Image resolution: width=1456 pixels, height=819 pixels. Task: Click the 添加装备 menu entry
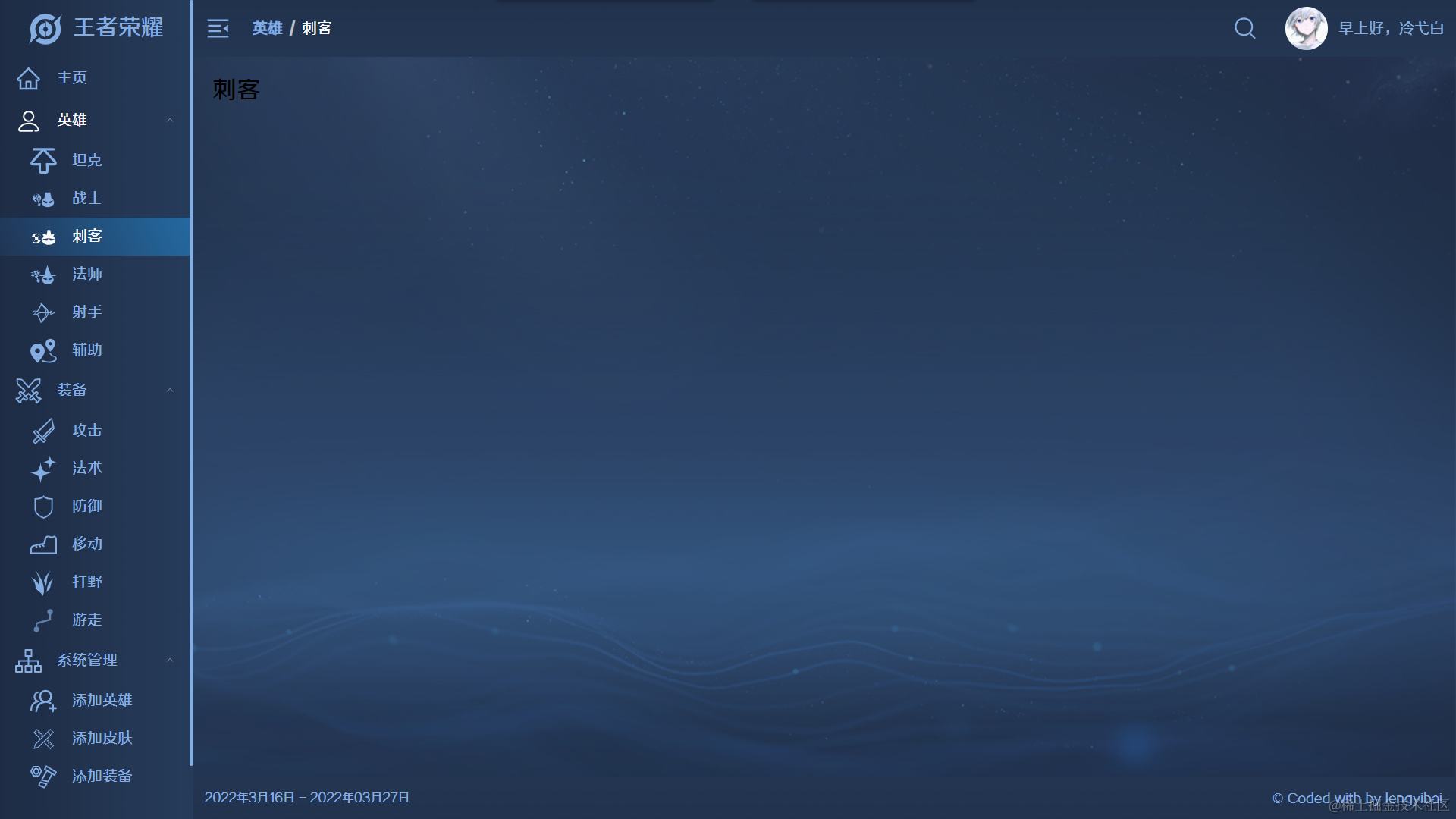(x=102, y=777)
